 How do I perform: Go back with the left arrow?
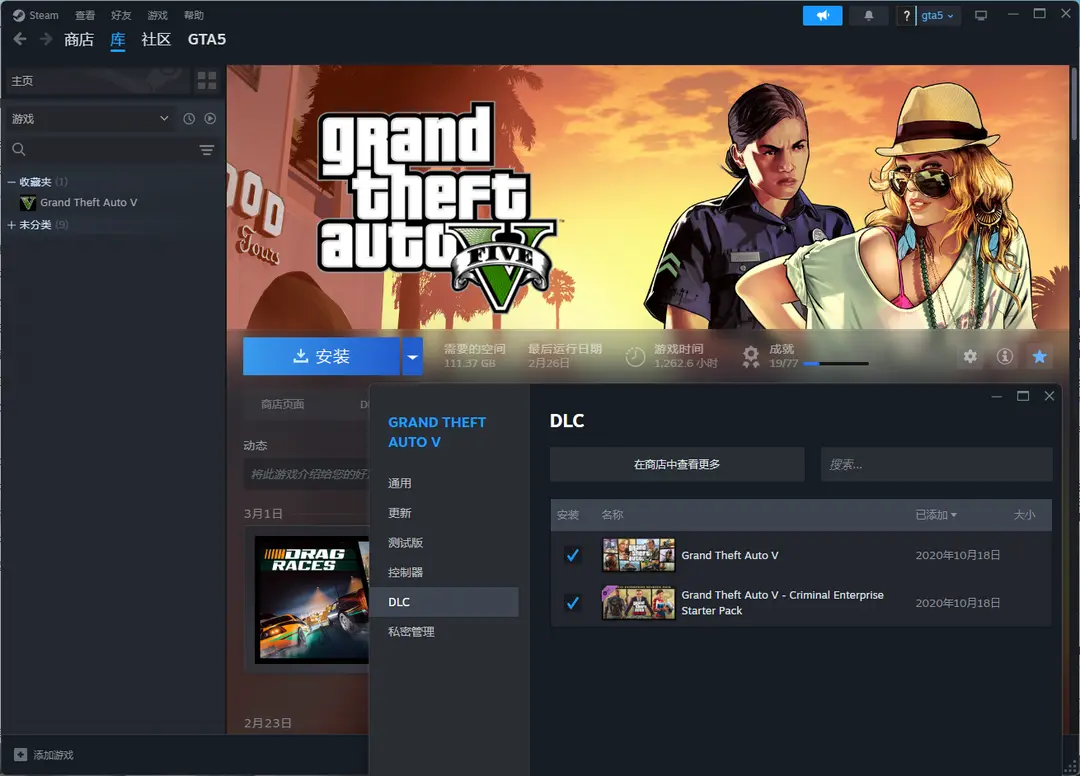pos(20,39)
